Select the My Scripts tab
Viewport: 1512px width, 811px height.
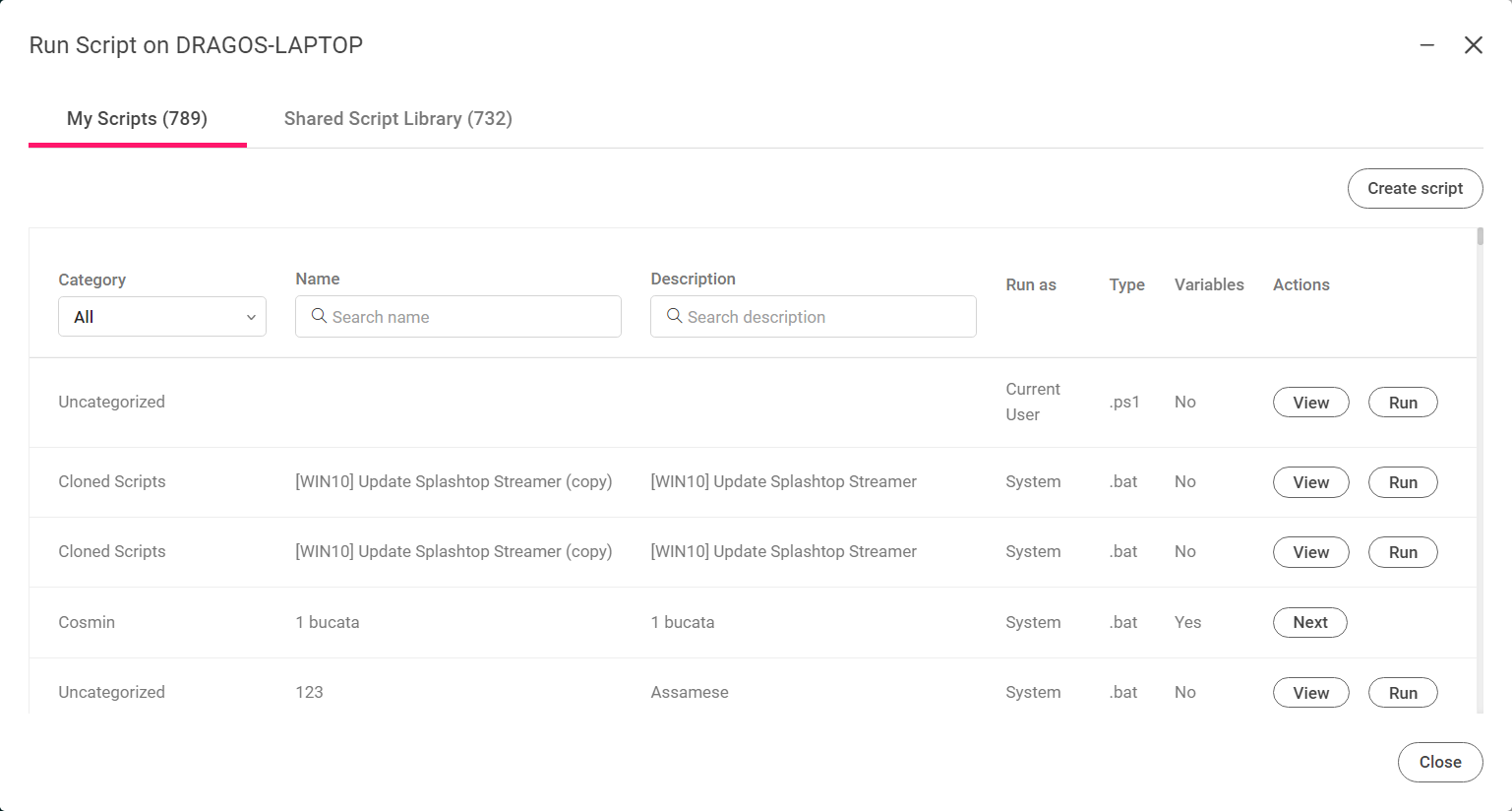138,119
